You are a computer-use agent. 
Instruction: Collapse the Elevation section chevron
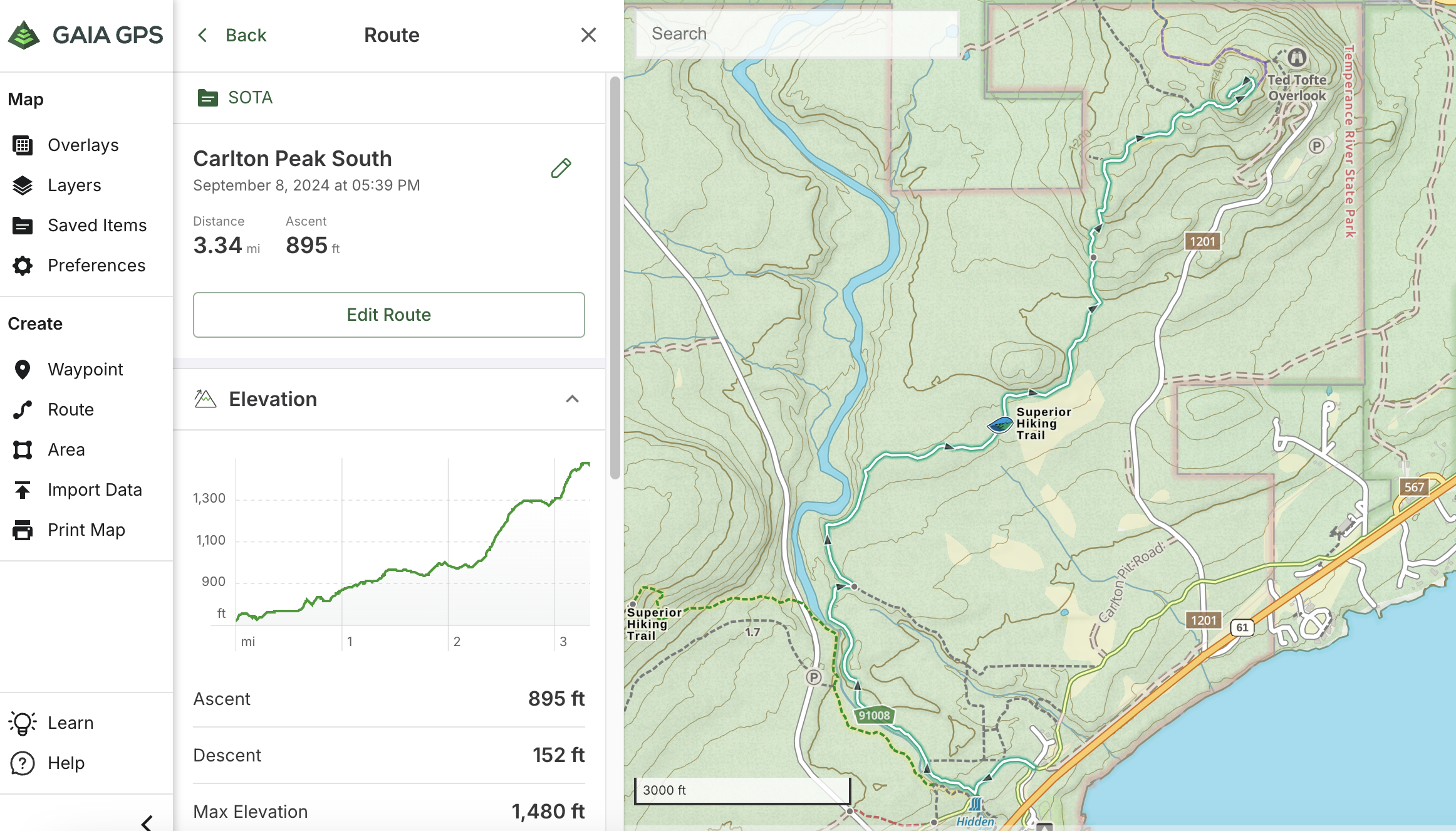tap(572, 399)
